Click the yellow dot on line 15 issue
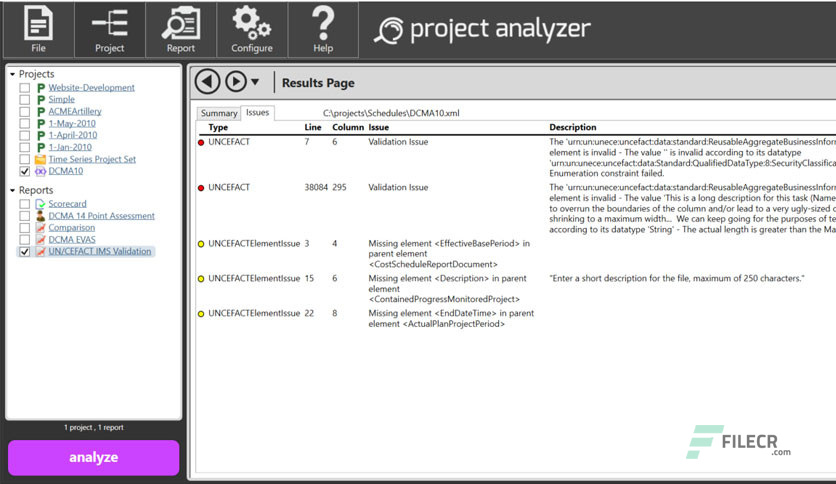 (x=201, y=279)
